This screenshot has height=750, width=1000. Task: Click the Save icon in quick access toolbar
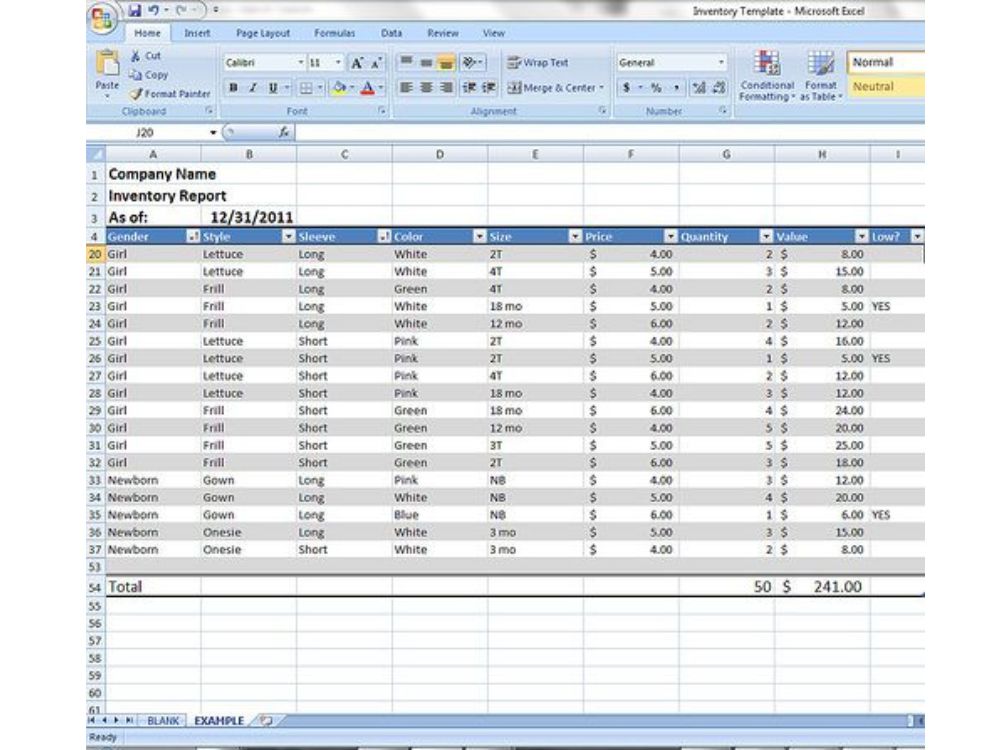(x=135, y=10)
